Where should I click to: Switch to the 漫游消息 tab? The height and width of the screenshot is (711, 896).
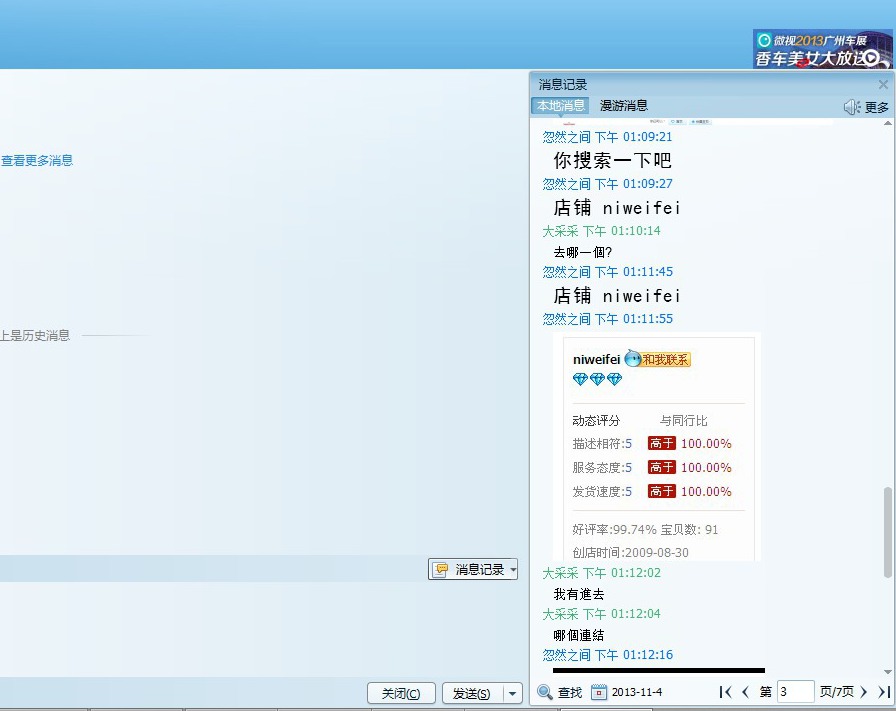pos(624,106)
